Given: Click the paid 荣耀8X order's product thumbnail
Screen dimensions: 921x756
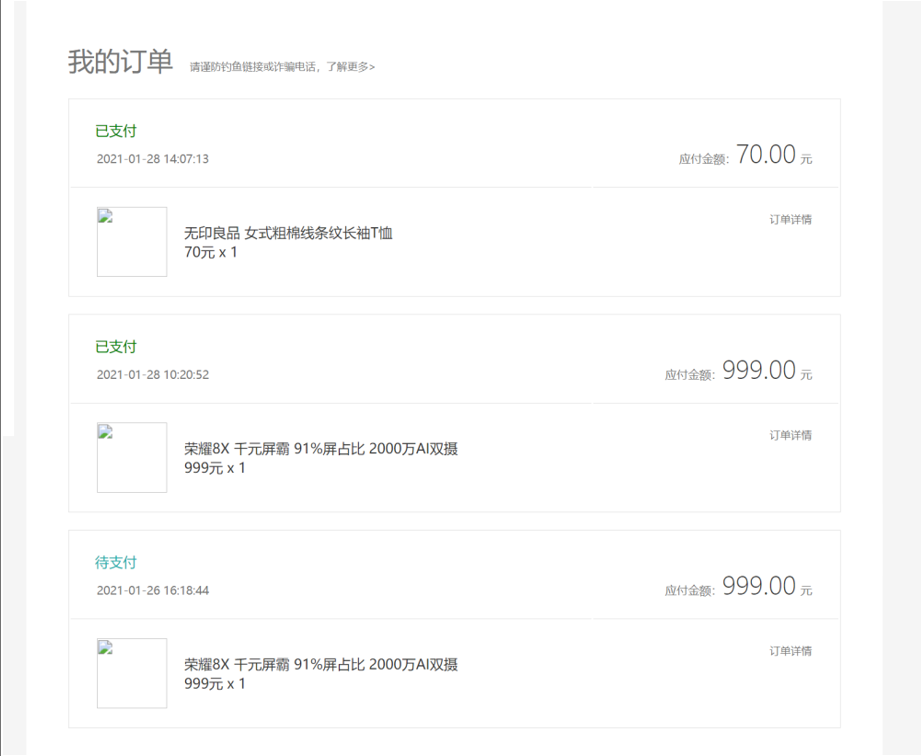Looking at the screenshot, I should (x=132, y=458).
